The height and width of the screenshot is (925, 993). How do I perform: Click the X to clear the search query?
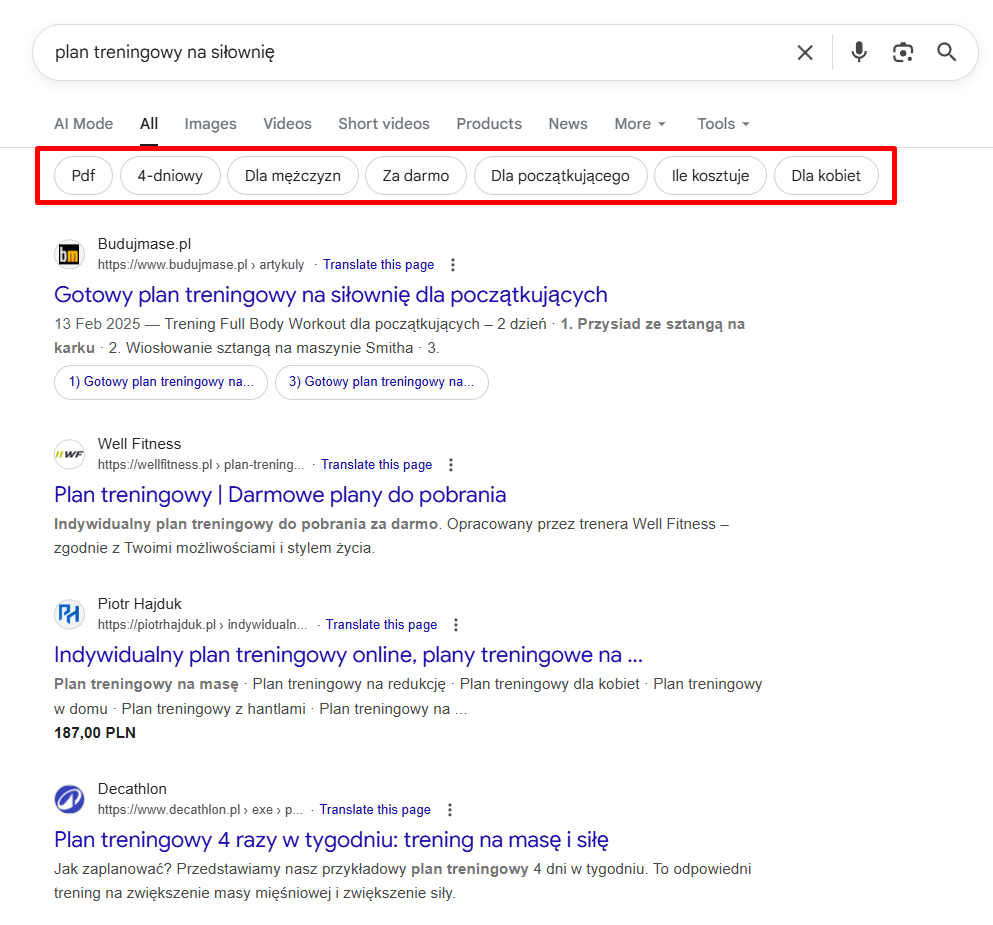(x=805, y=52)
